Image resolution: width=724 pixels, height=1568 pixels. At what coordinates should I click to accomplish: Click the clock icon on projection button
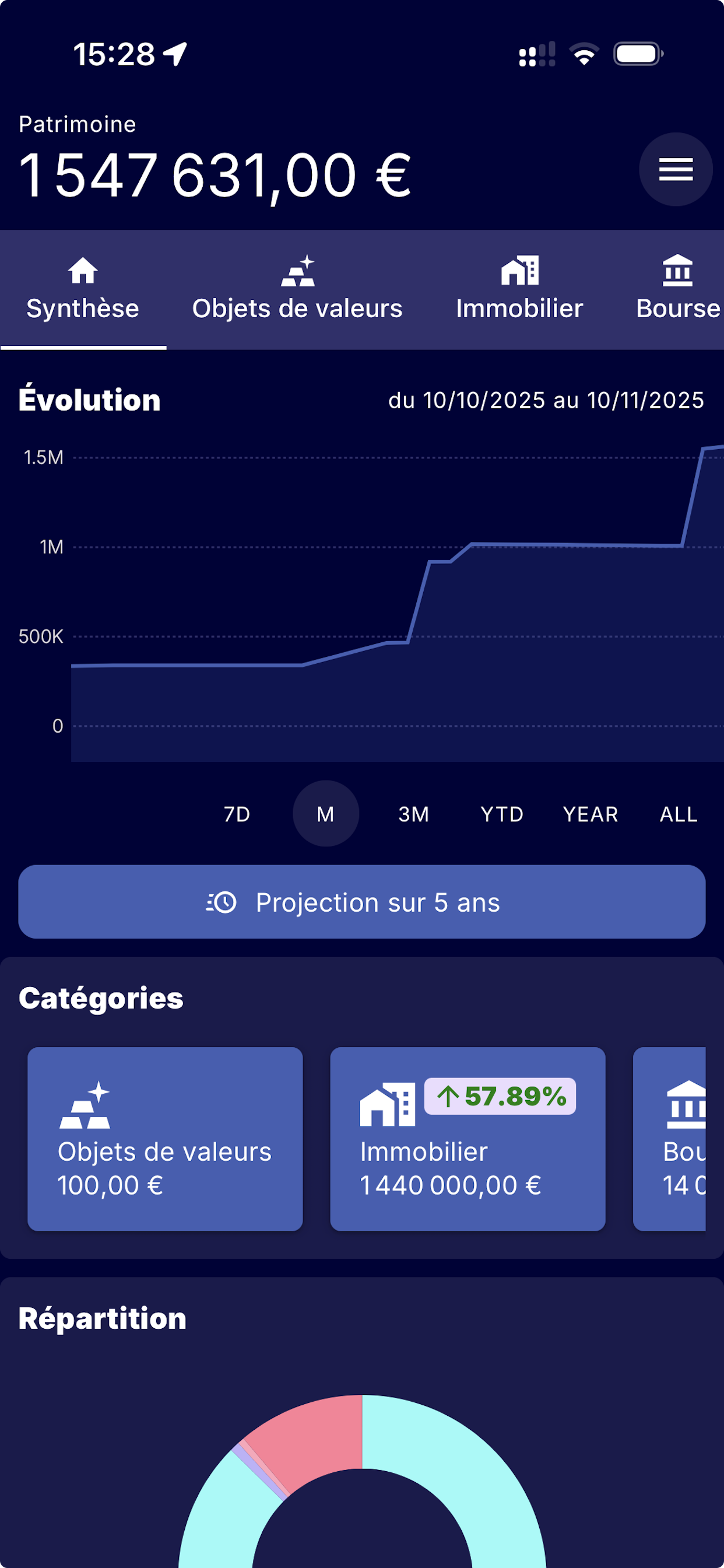(x=222, y=902)
